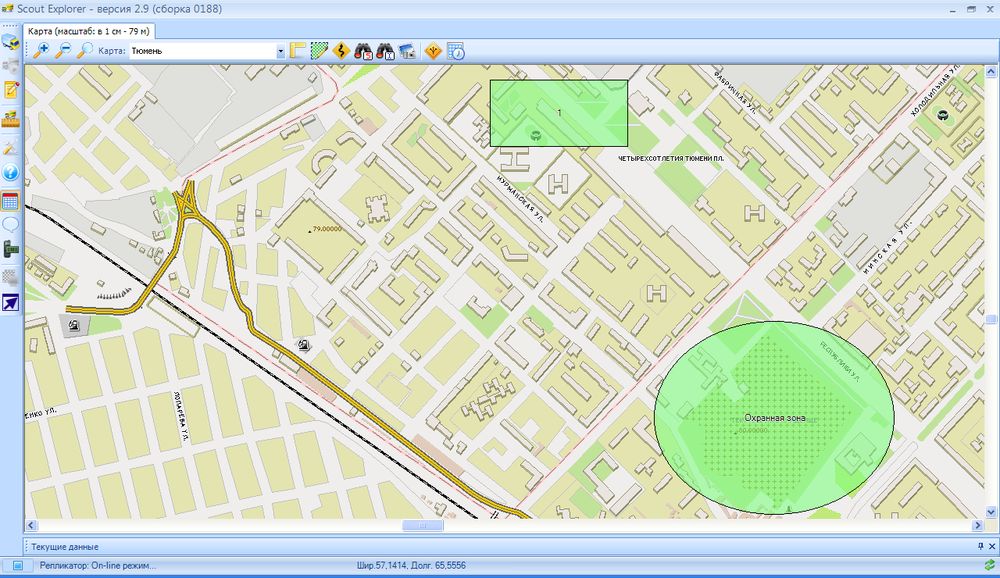Screen dimensions: 1000x578
Task: Click the zoom out magnifier tool
Action: tap(63, 51)
